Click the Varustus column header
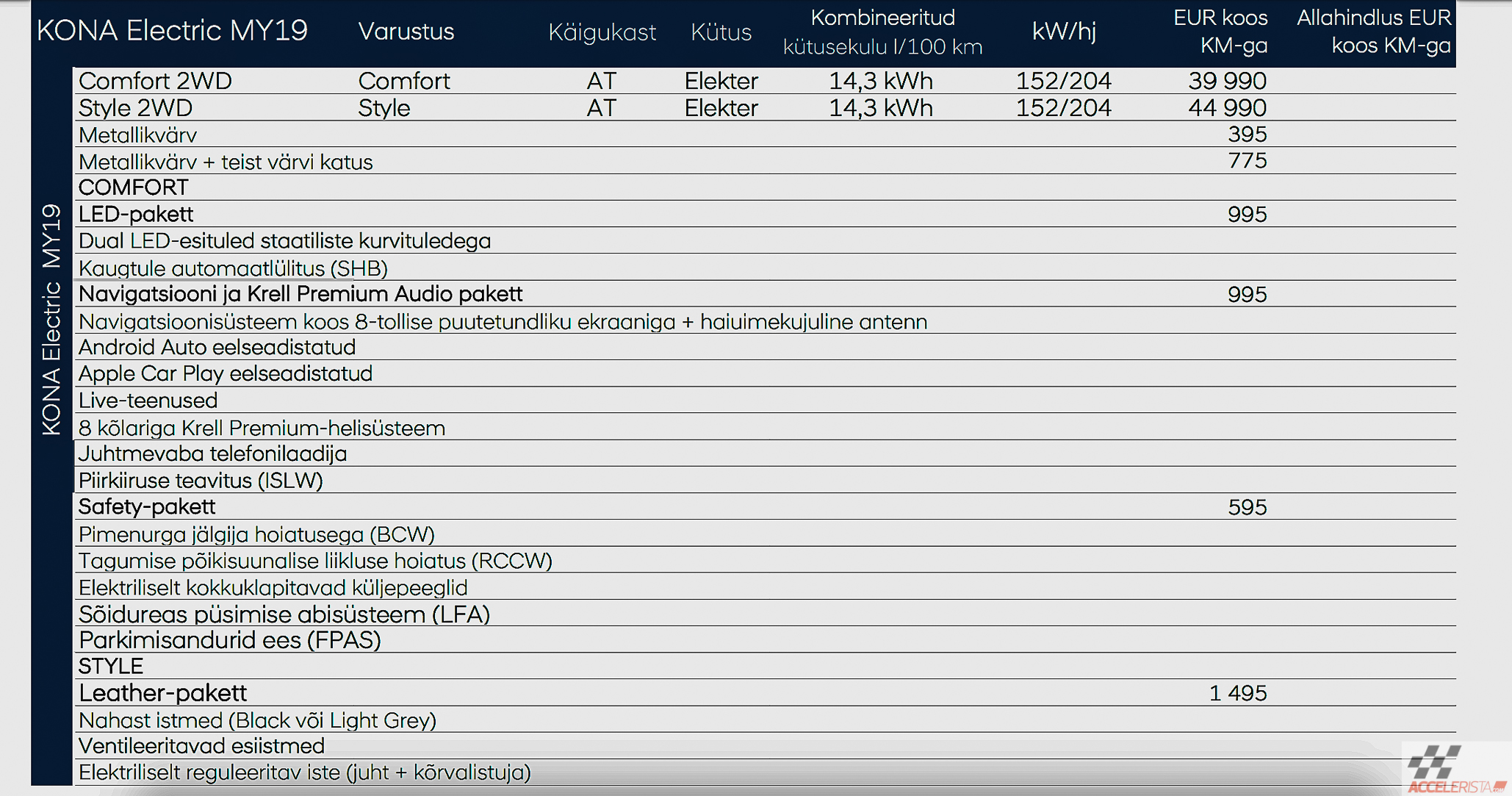The height and width of the screenshot is (796, 1512). 406,32
